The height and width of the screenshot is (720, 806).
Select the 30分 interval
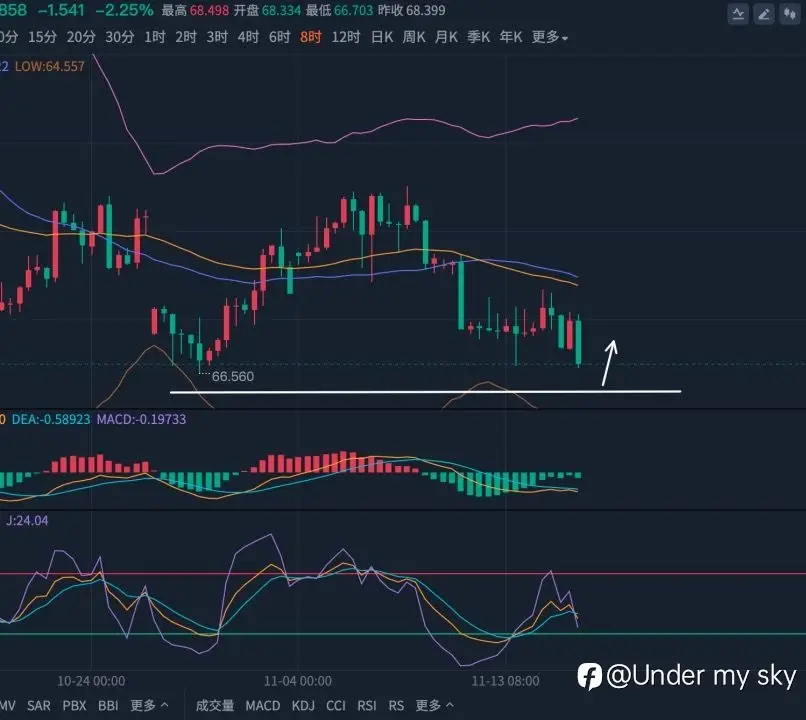click(x=120, y=37)
